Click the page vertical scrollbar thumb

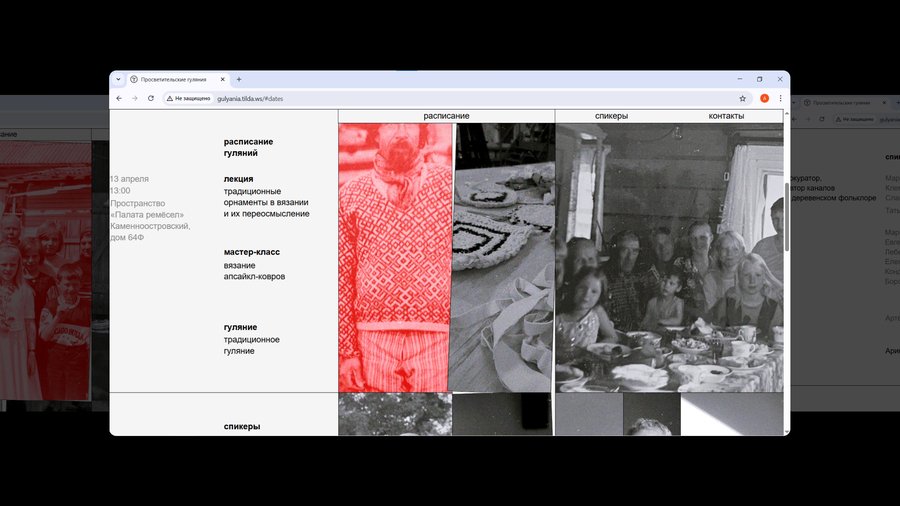tap(786, 217)
